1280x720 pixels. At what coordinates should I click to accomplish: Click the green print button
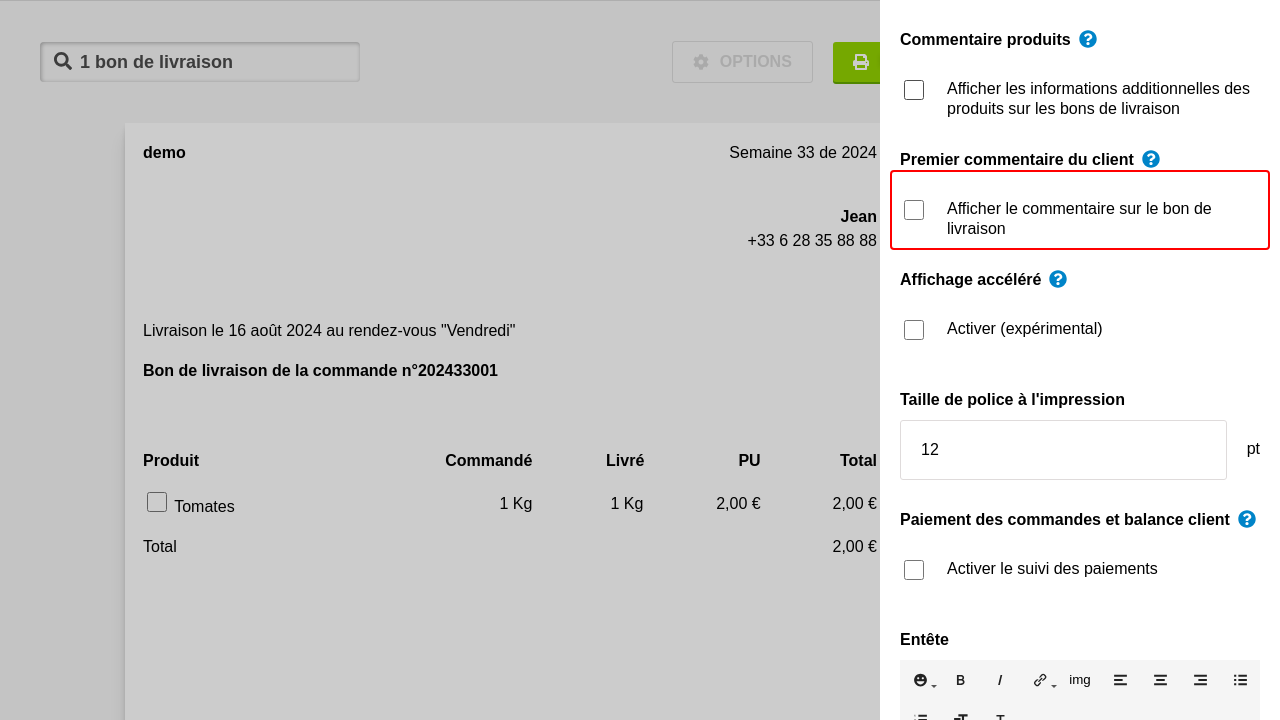858,62
